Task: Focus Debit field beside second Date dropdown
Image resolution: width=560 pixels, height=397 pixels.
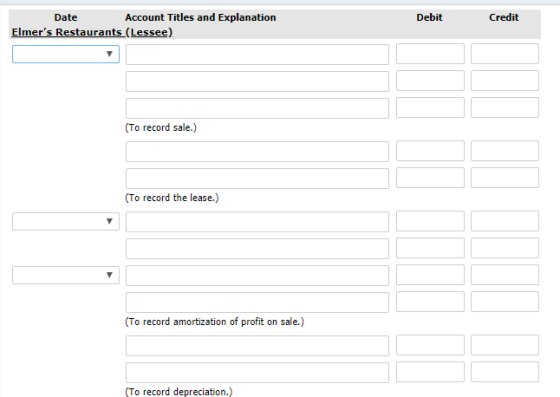Action: tap(430, 221)
